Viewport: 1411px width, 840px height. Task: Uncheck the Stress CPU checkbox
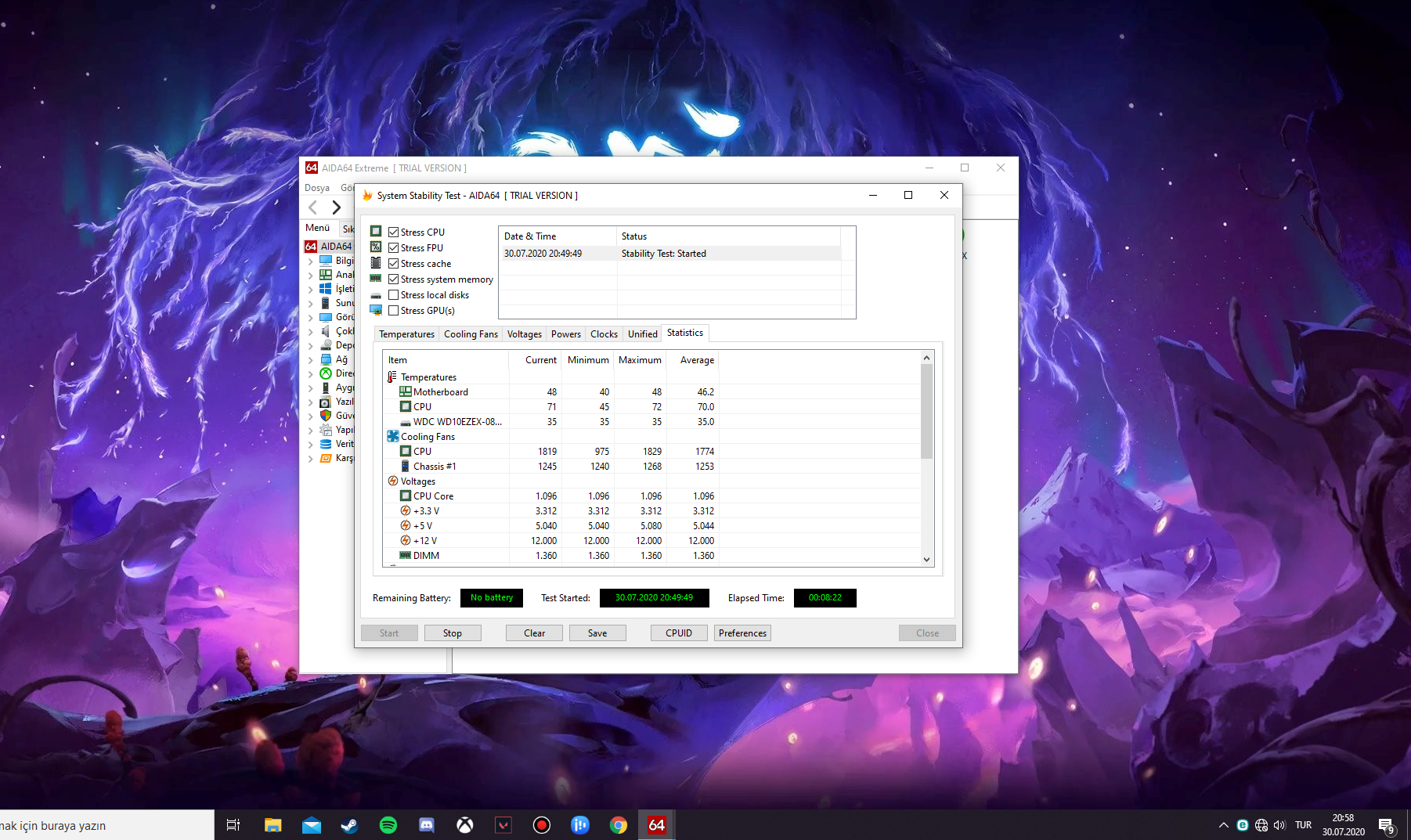(x=394, y=233)
